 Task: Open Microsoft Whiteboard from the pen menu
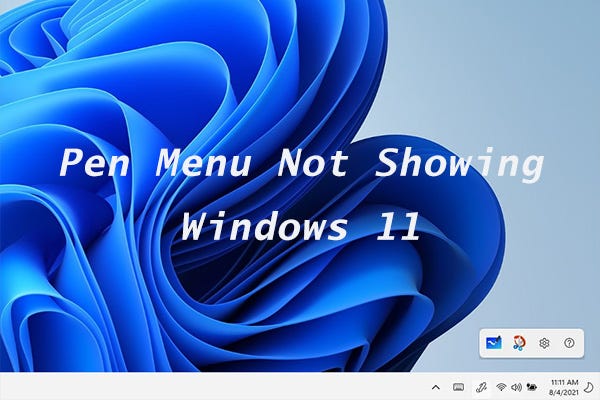click(x=494, y=343)
